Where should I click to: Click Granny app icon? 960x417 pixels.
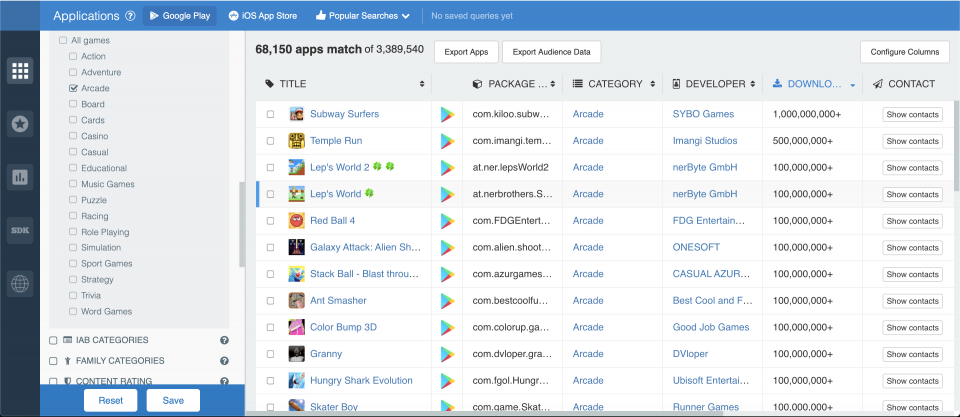coord(296,354)
